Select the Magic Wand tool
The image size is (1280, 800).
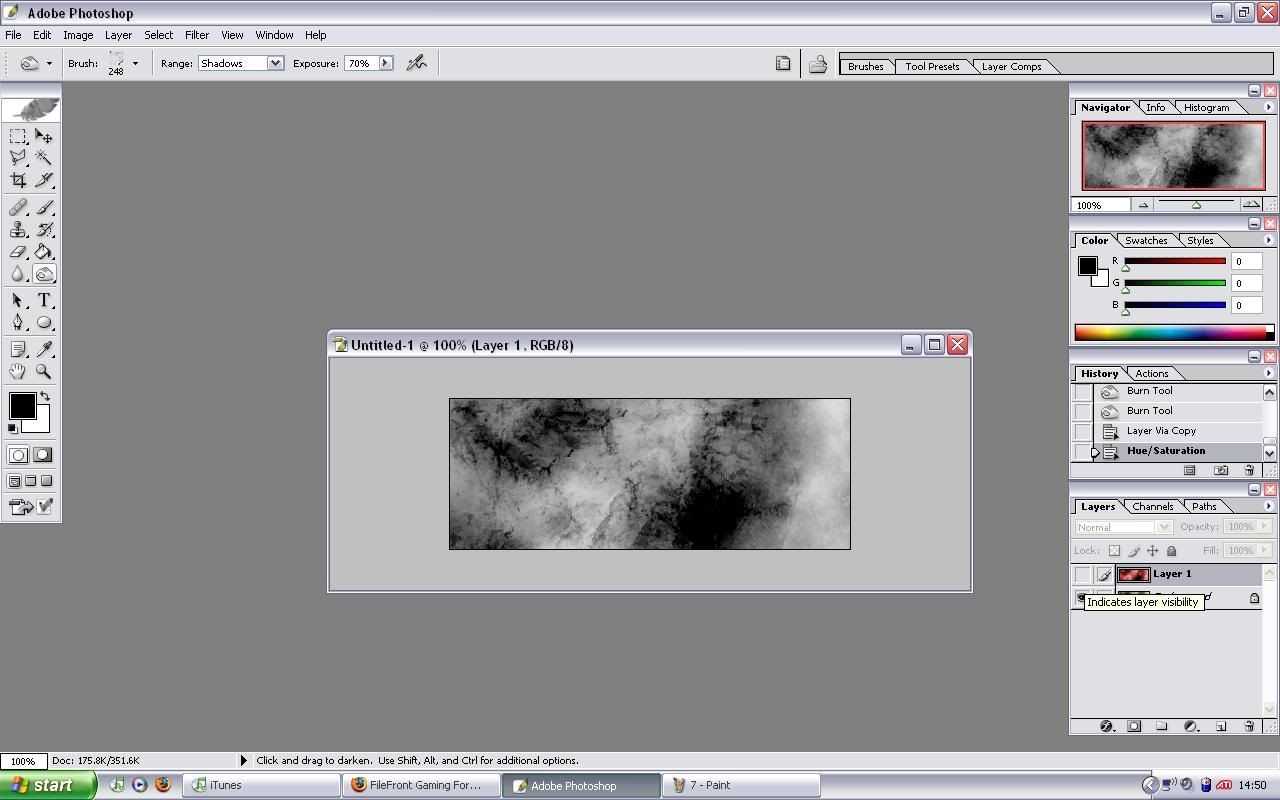[44, 158]
